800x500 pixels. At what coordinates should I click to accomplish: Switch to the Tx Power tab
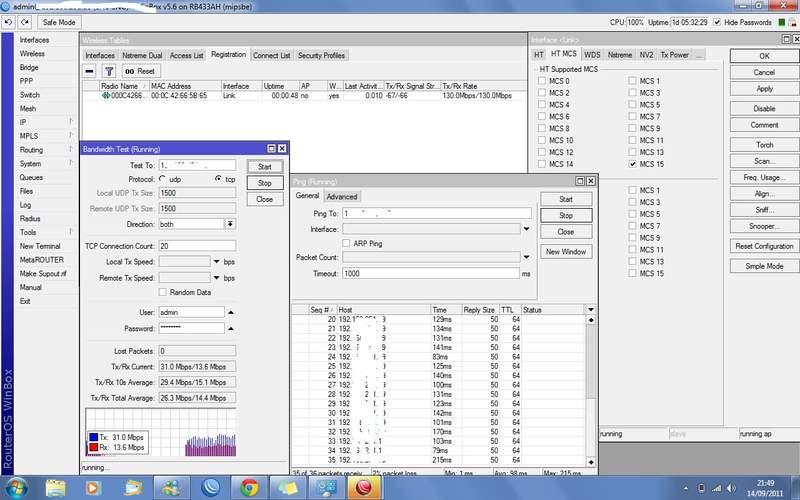(x=674, y=55)
